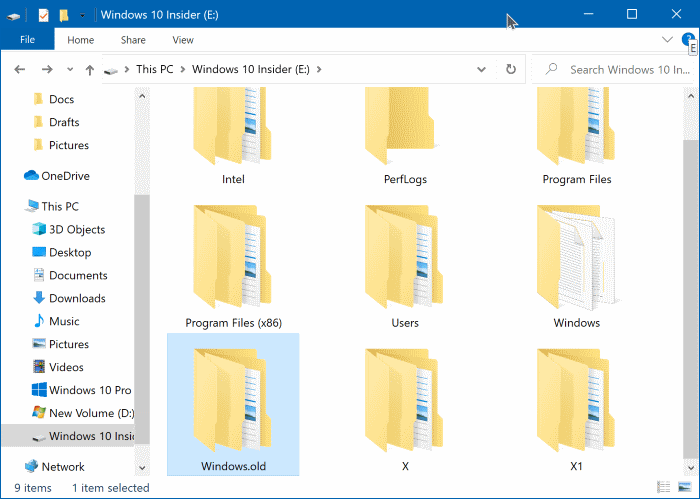Expand the chevron after Windows 10 Insider (E:)
This screenshot has height=499, width=700.
click(319, 69)
